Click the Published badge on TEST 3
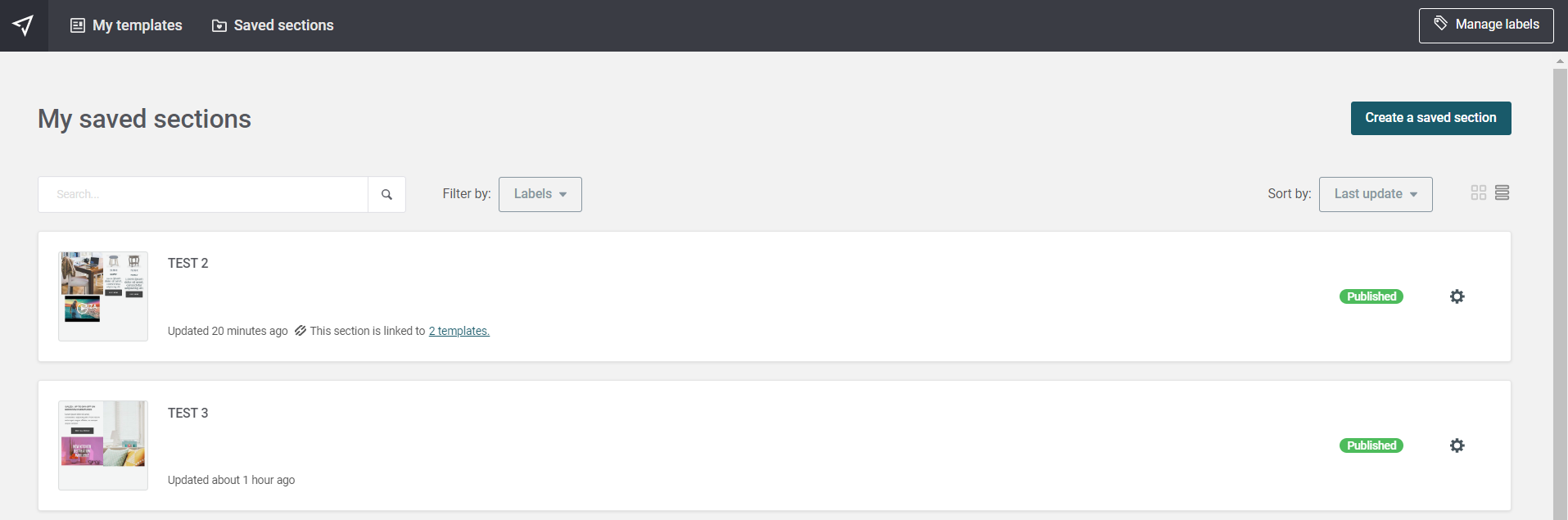 coord(1371,445)
